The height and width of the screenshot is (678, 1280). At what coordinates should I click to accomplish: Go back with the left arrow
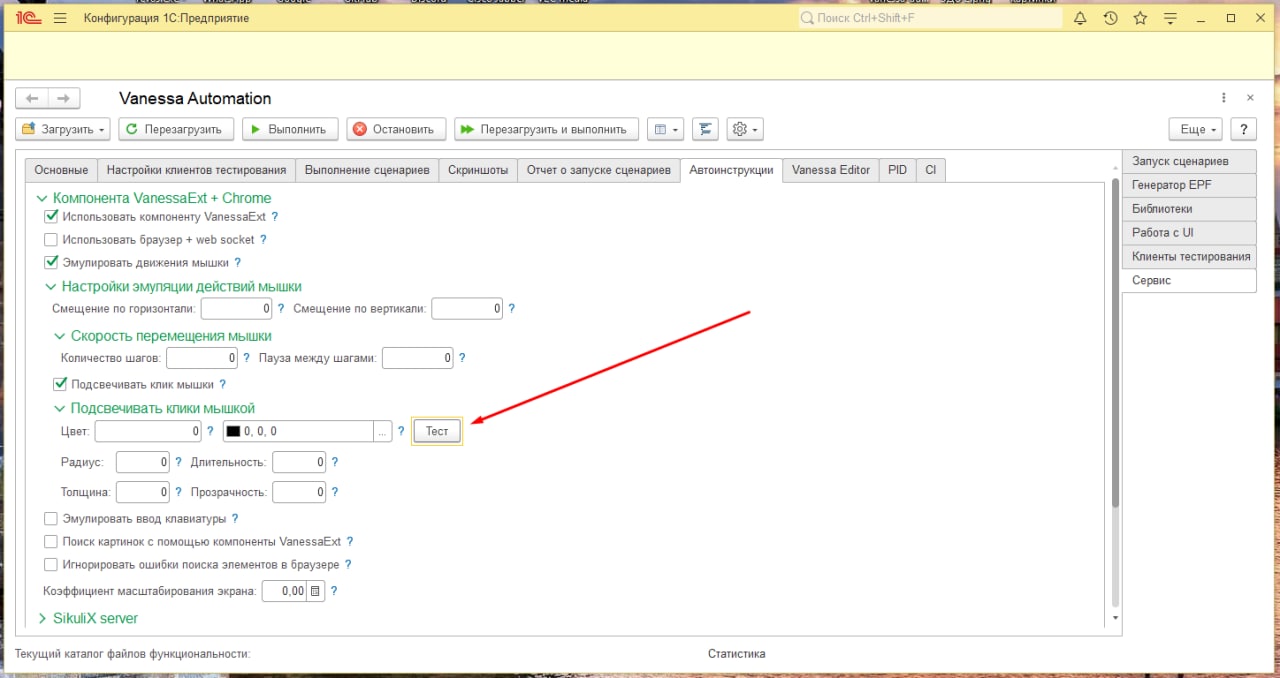32,98
